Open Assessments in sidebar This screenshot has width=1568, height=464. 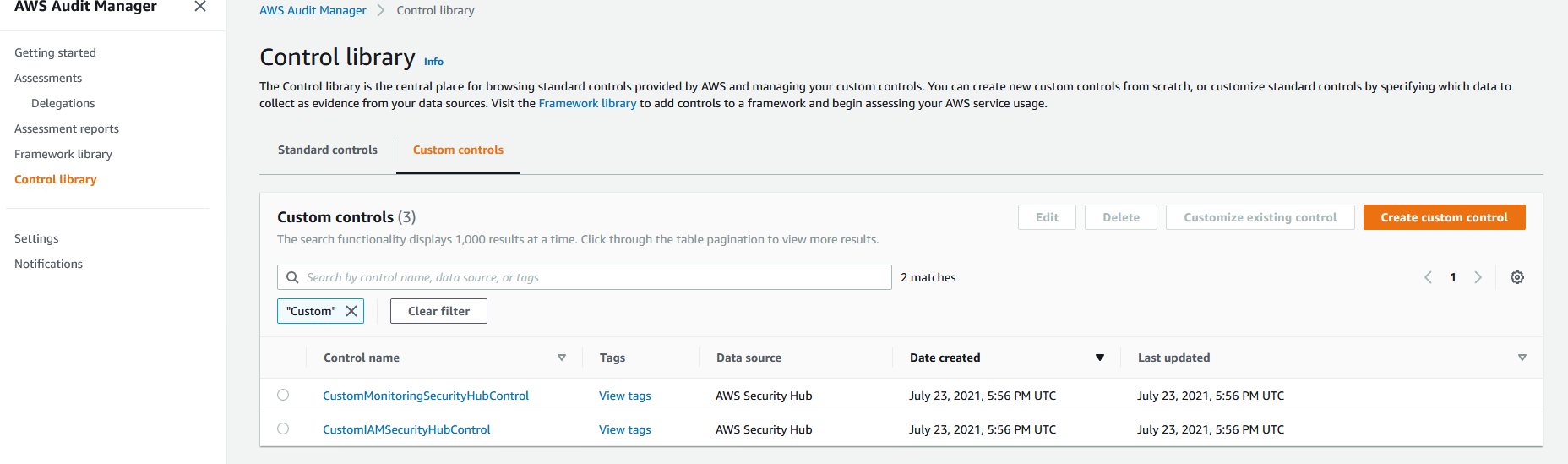48,78
